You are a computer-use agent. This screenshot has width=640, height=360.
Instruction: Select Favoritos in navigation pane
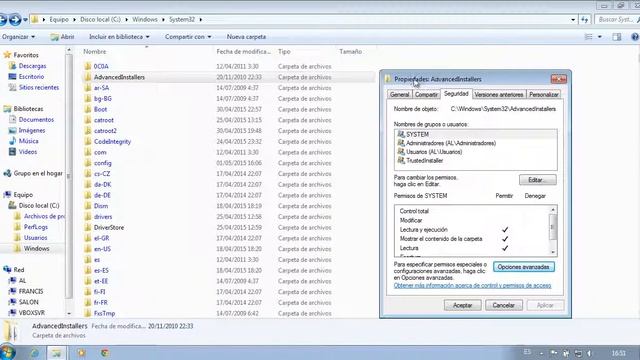pos(26,55)
